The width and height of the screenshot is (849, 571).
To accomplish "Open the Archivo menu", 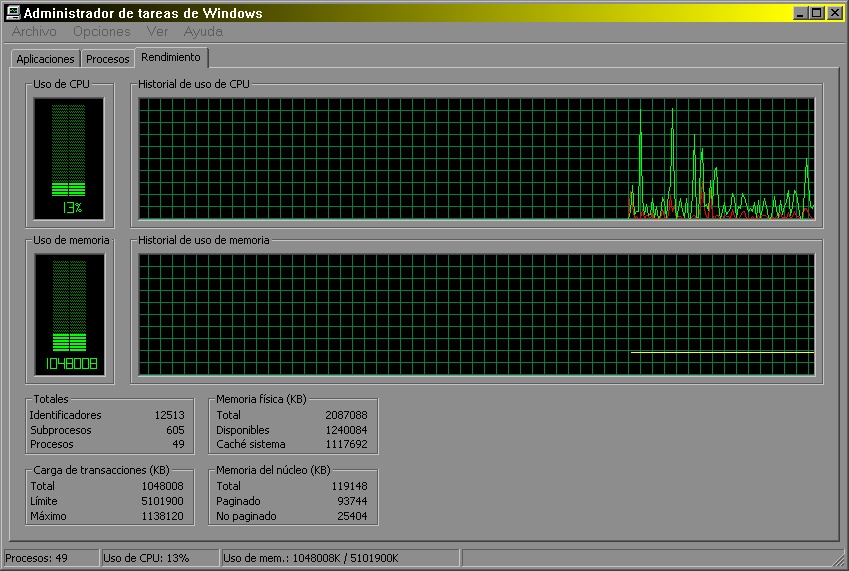I will point(34,31).
